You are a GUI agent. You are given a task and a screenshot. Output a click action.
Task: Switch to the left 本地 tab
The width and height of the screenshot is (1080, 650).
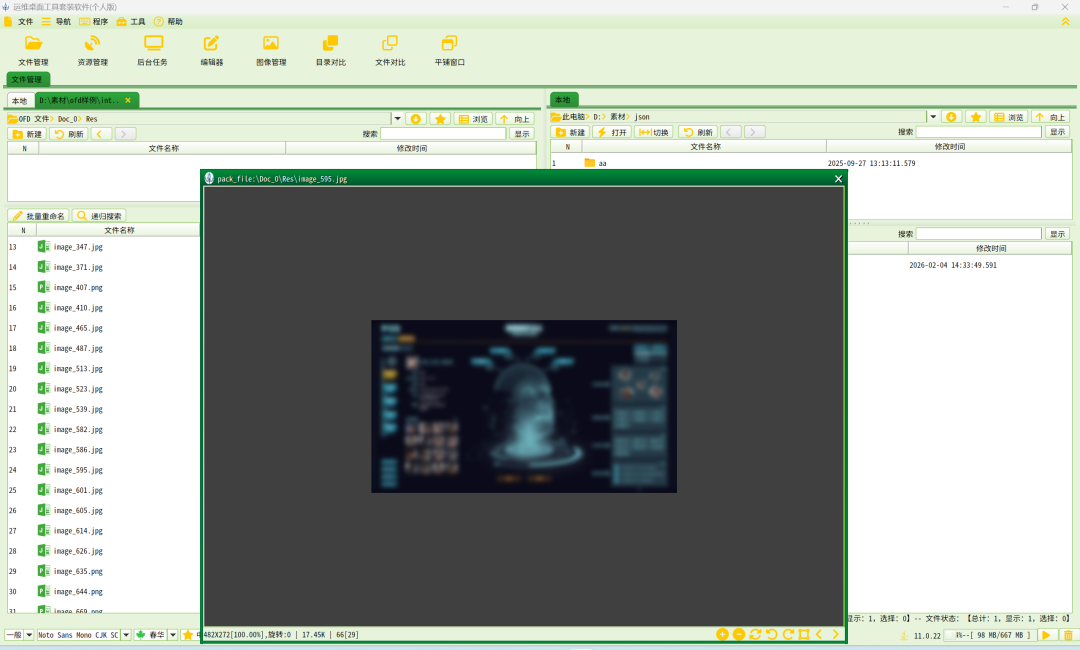[x=19, y=101]
